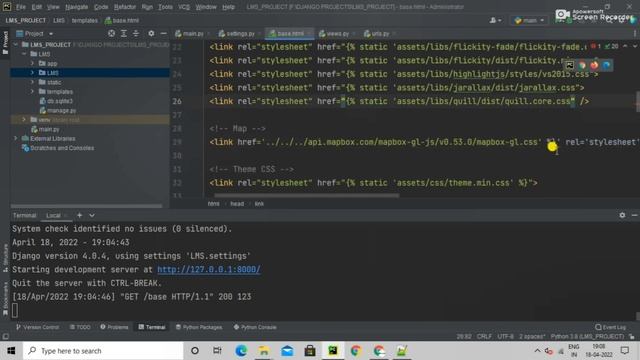Open the Navigate menu
Image resolution: width=640 pixels, height=360 pixels.
coord(76,7)
